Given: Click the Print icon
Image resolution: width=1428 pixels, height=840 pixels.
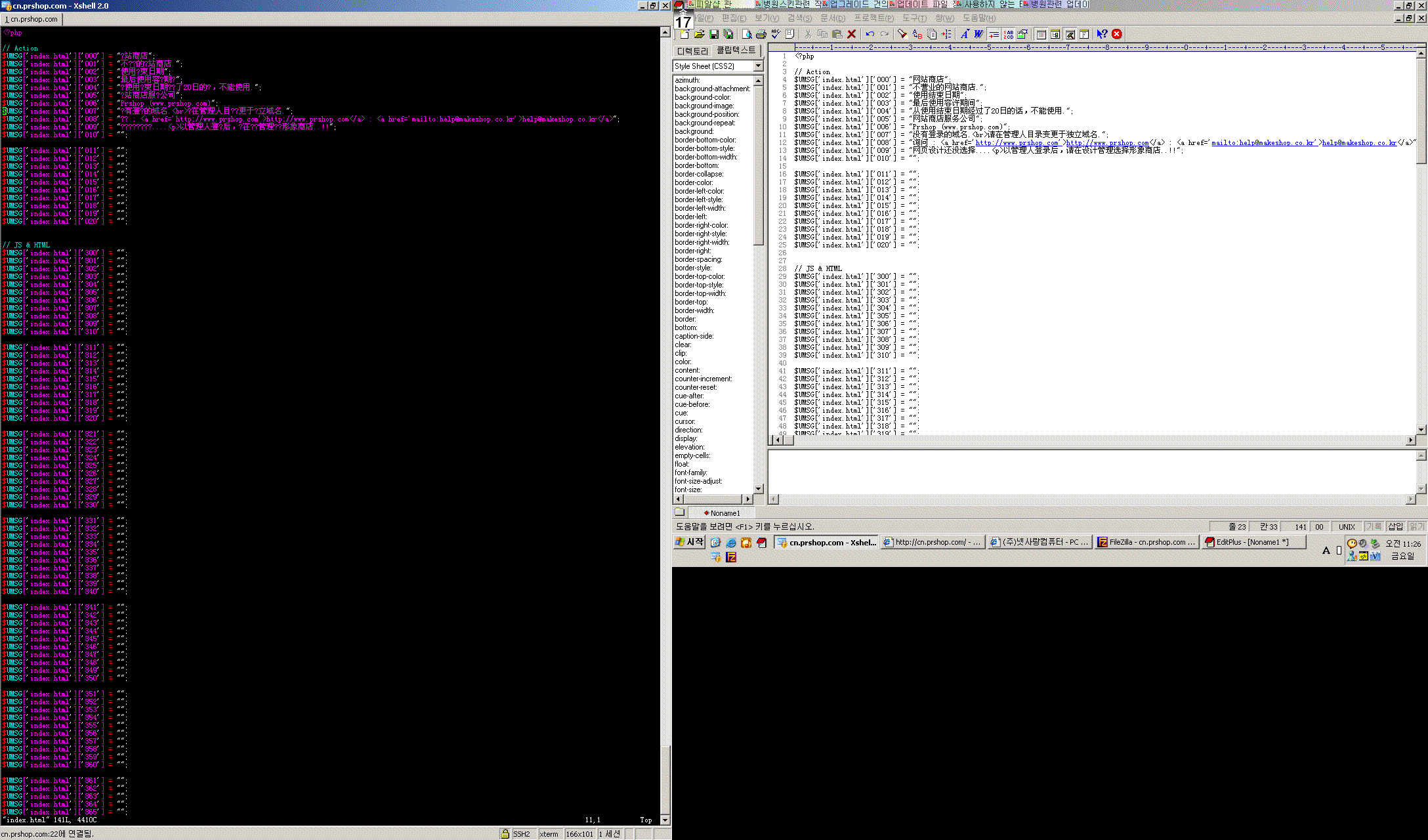Looking at the screenshot, I should pyautogui.click(x=761, y=34).
